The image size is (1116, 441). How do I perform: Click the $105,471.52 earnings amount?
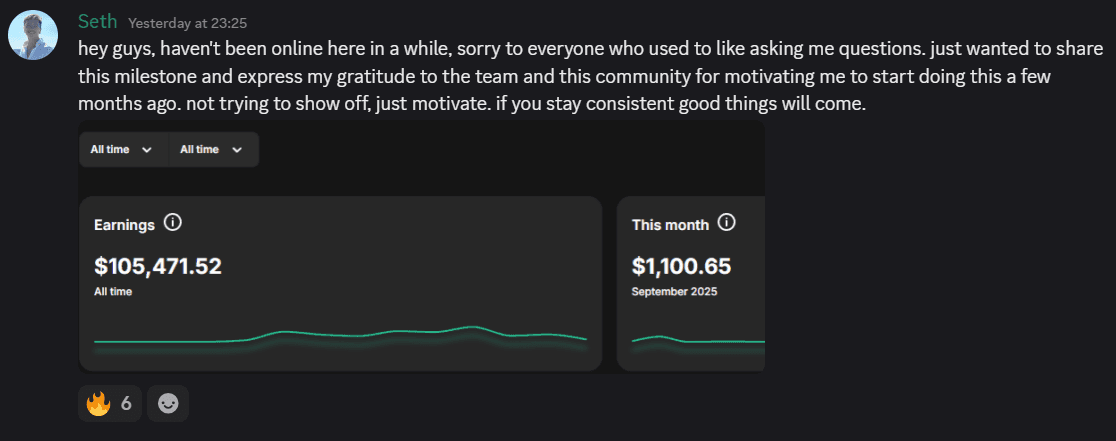tap(157, 266)
